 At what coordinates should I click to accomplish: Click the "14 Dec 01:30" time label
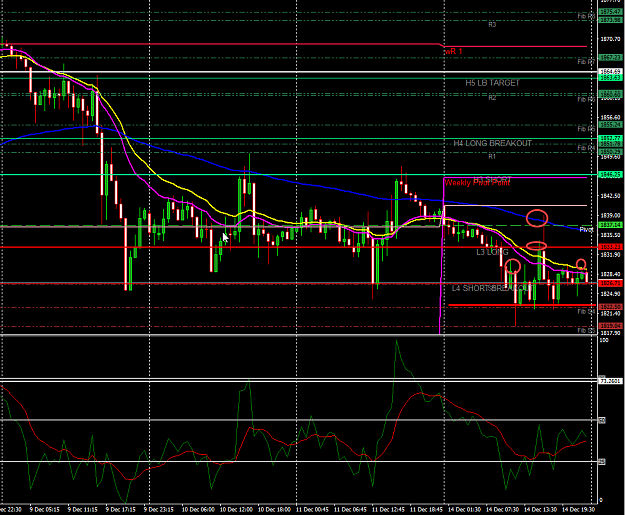tap(464, 509)
